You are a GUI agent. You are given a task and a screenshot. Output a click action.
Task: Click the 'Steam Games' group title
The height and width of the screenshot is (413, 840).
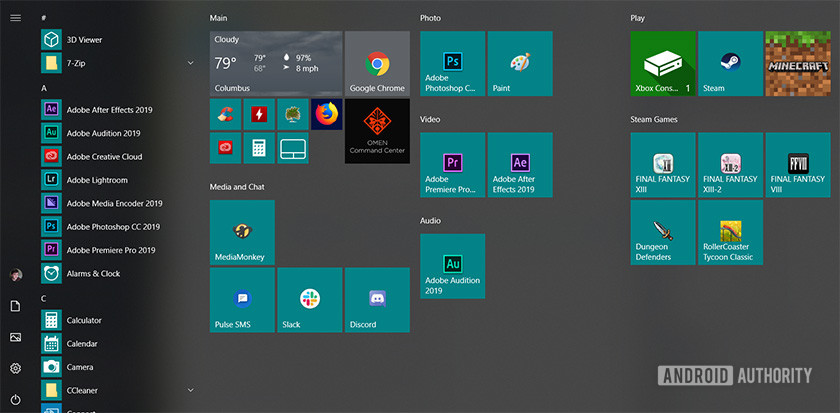654,119
